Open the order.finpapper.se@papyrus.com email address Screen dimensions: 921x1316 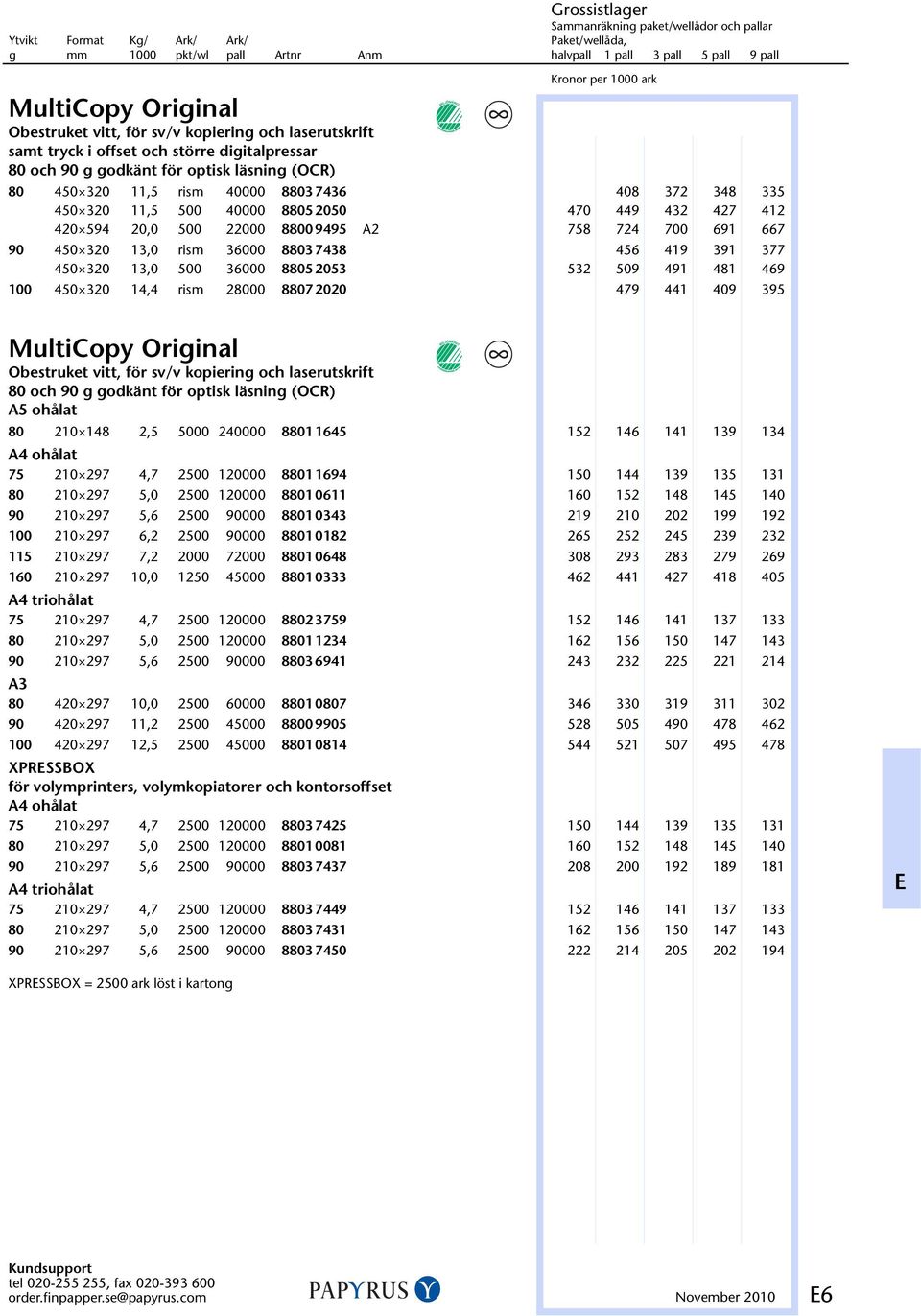tap(107, 1298)
